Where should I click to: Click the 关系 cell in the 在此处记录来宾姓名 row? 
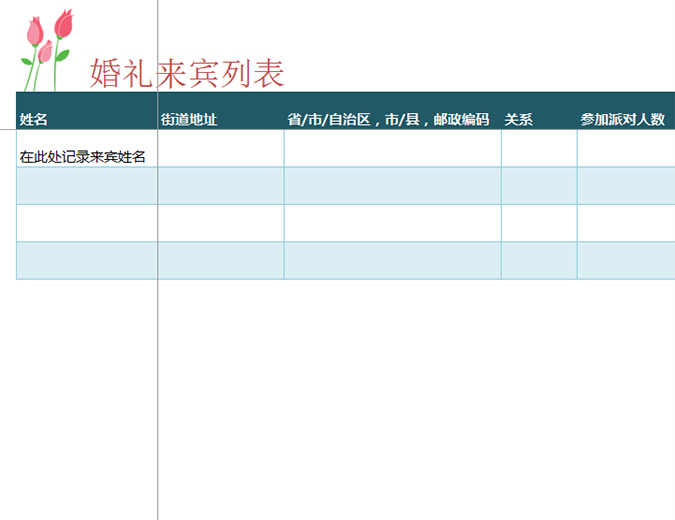coord(539,148)
